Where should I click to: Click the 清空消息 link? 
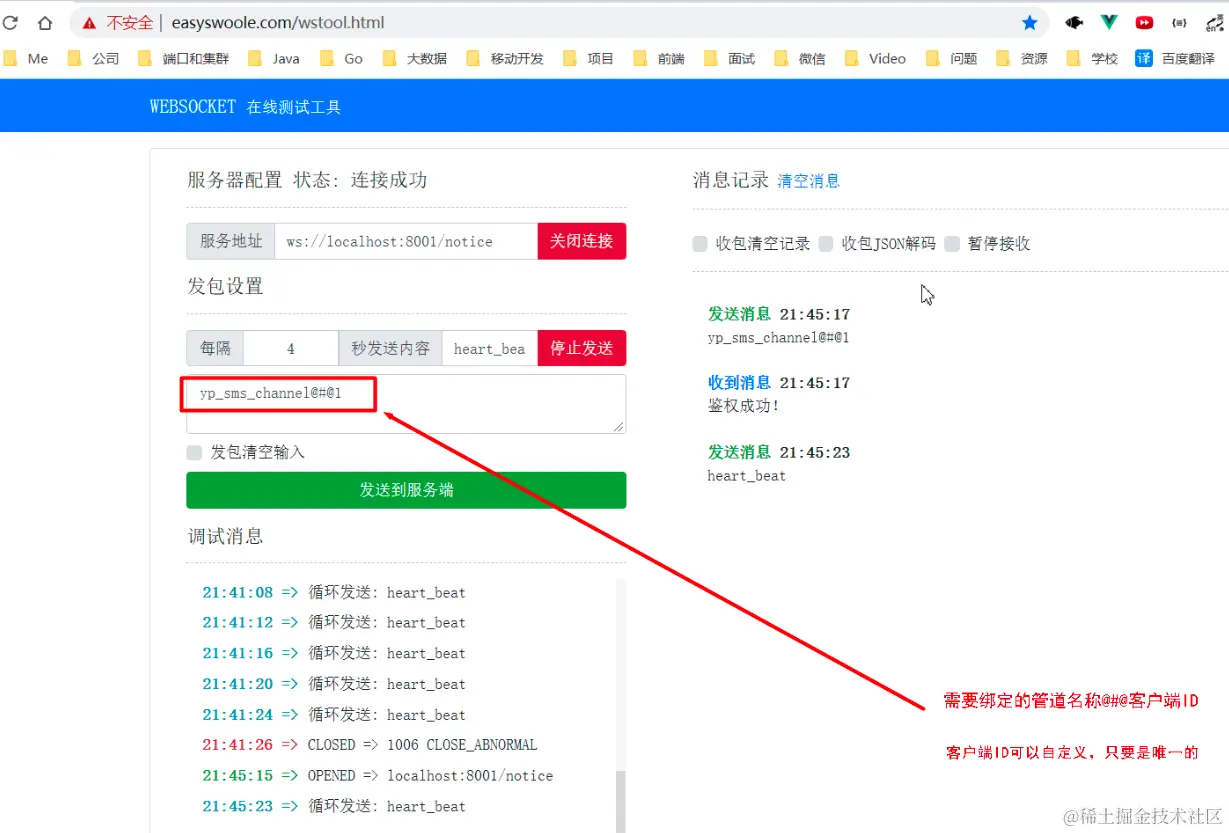(808, 181)
